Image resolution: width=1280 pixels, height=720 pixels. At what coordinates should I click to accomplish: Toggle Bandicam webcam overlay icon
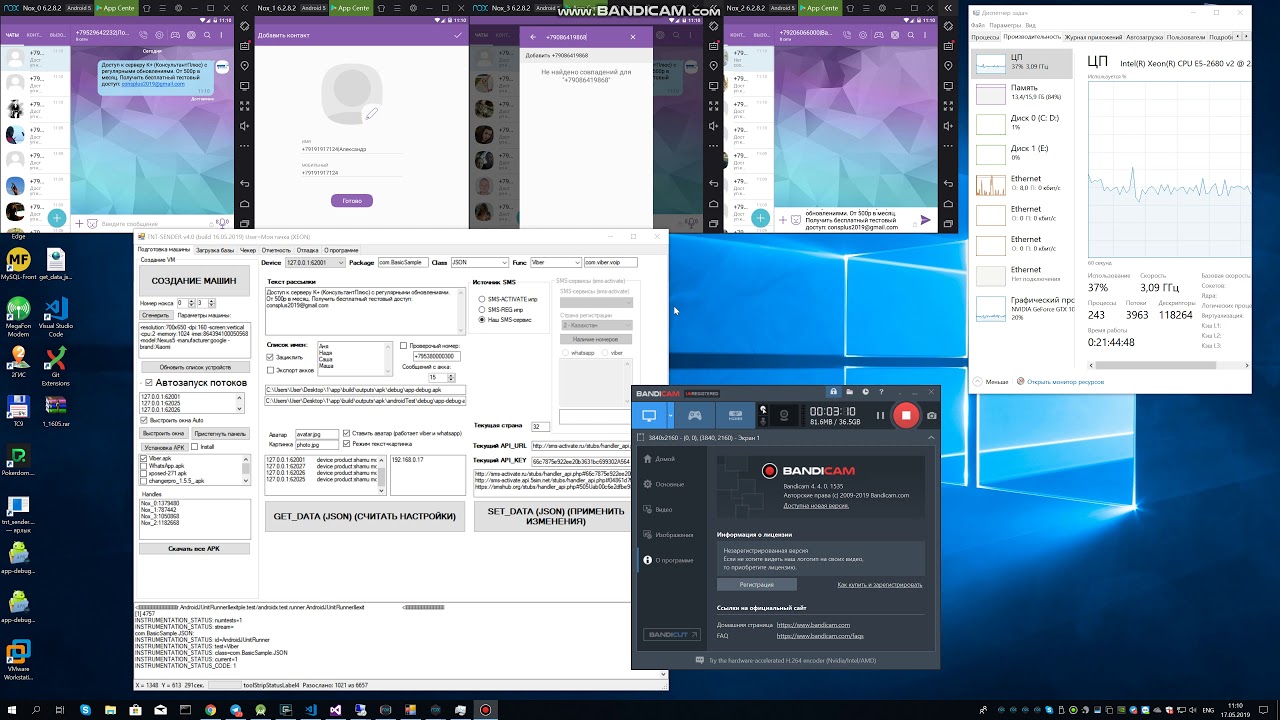[x=783, y=415]
